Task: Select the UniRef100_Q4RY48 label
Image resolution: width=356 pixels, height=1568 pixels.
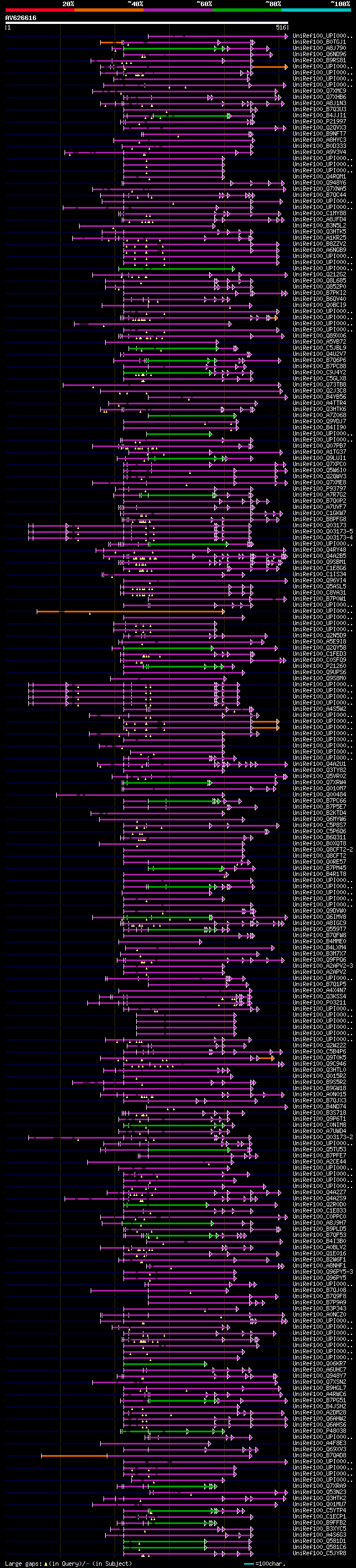Action: [x=319, y=550]
